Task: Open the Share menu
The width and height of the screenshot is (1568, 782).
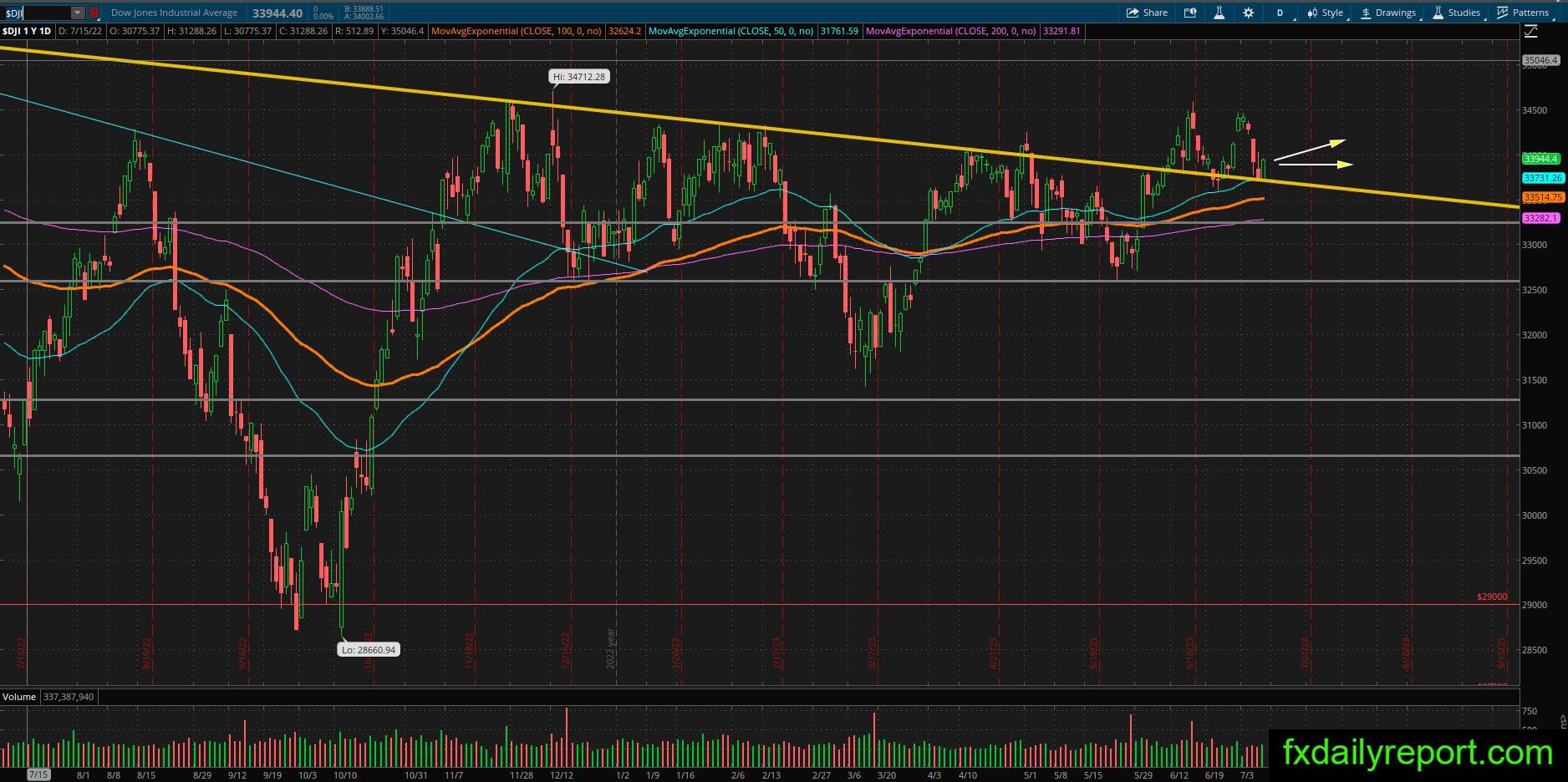Action: (x=1147, y=13)
